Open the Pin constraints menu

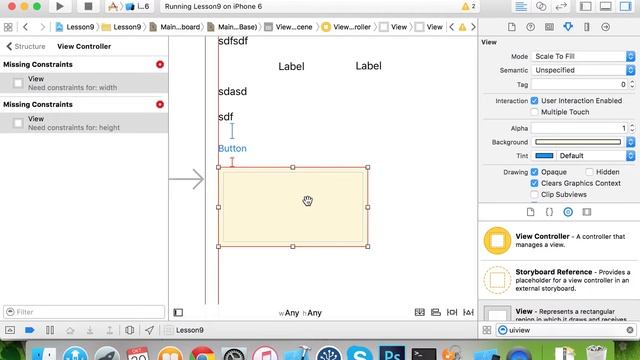[x=452, y=312]
